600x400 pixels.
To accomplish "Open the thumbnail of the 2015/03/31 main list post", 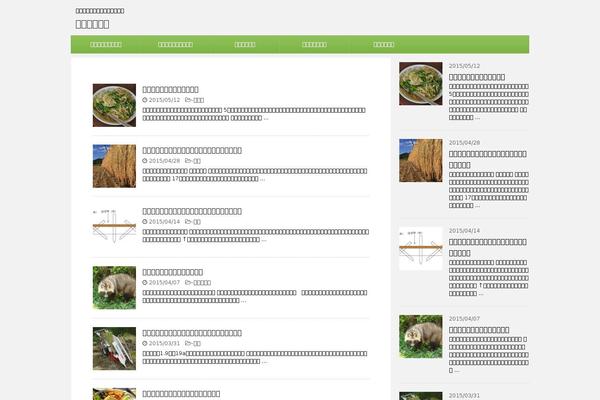I will click(114, 349).
